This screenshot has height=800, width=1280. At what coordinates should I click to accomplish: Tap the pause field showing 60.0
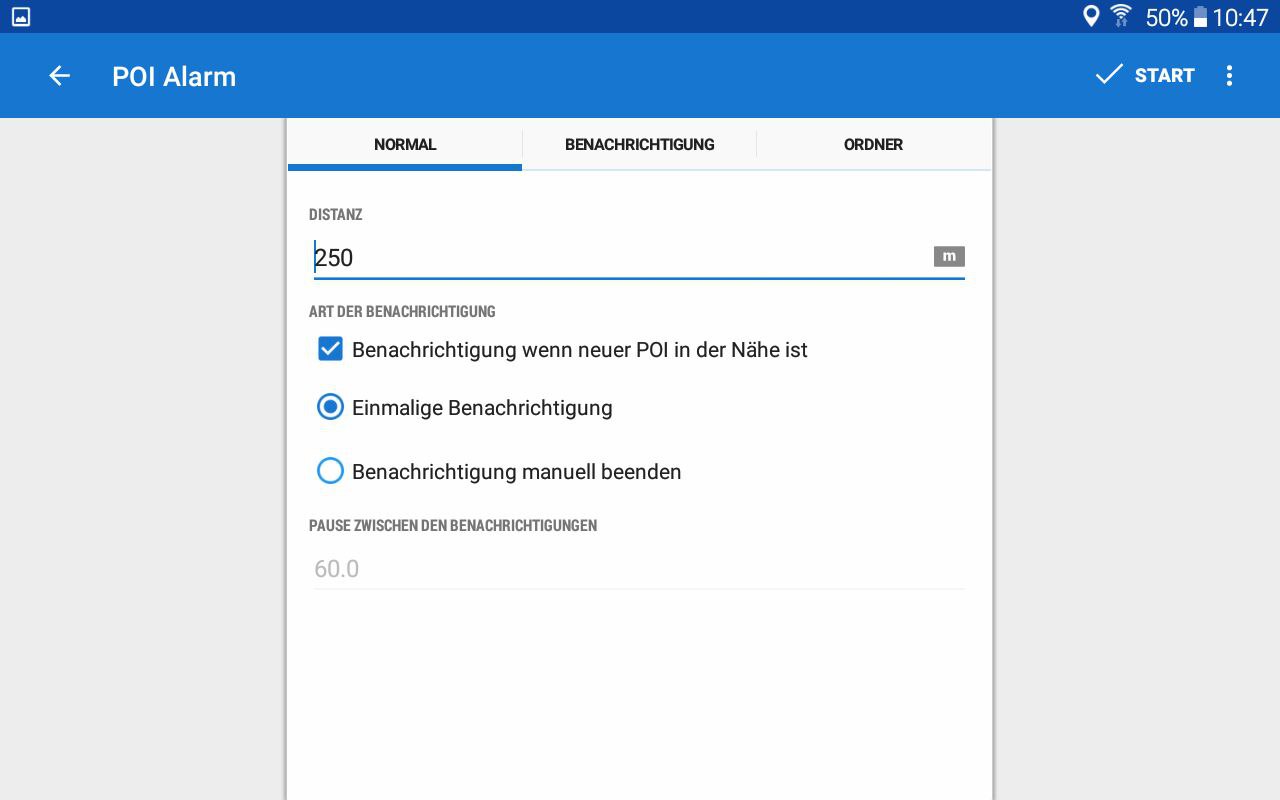tap(638, 569)
